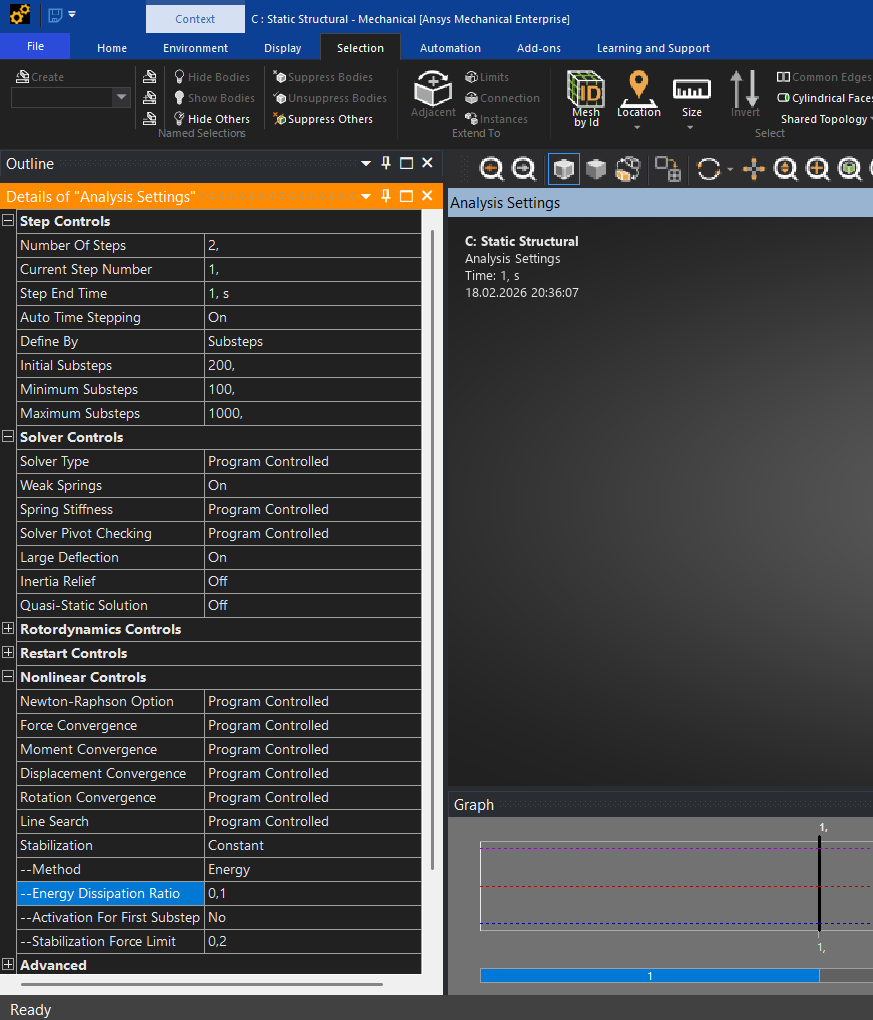Switch to the Automation ribbon tab
Screen dimensions: 873x1020
450,48
